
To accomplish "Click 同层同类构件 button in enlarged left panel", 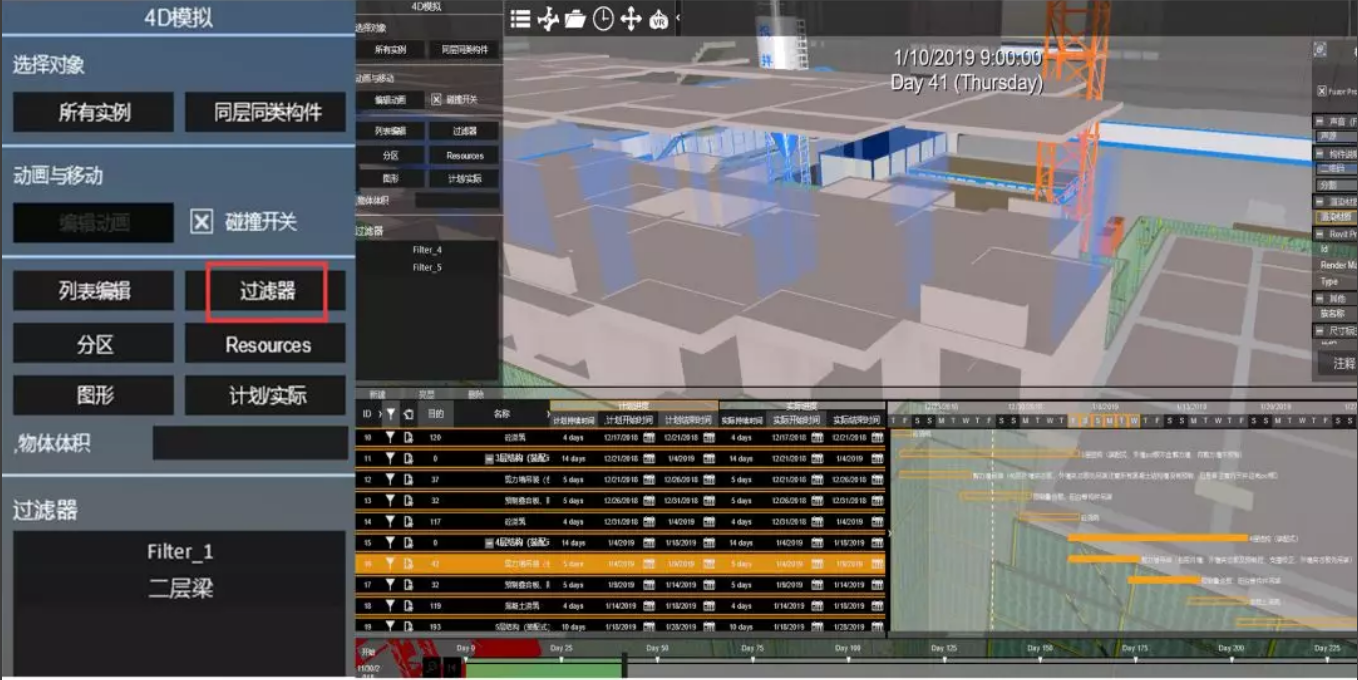I will tap(267, 112).
